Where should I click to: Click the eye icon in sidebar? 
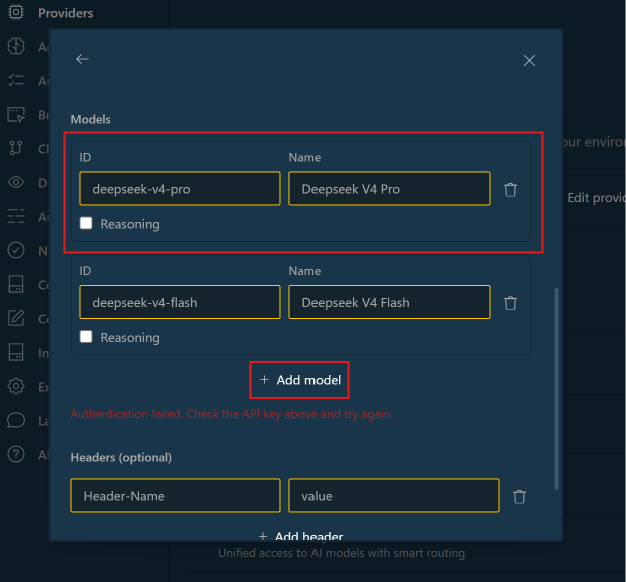click(x=16, y=182)
